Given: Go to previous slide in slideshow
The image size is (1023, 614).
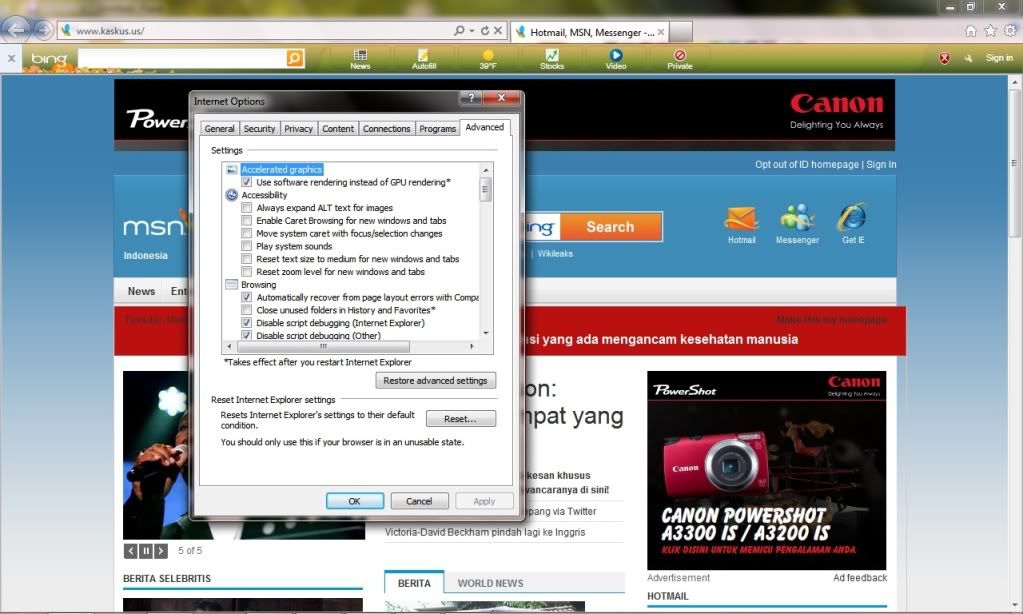Looking at the screenshot, I should tap(130, 551).
